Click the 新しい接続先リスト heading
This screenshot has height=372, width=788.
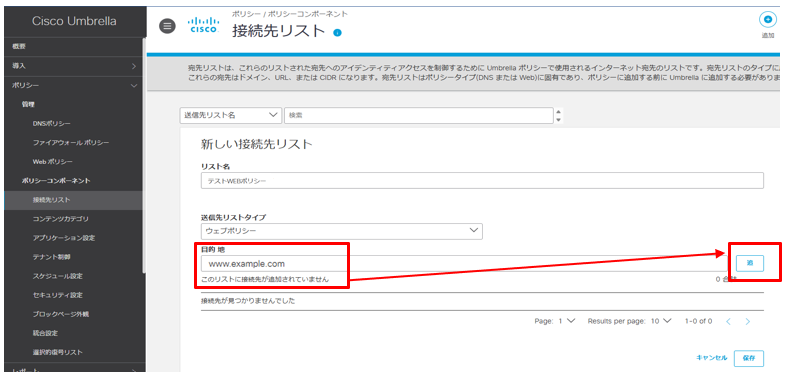256,144
